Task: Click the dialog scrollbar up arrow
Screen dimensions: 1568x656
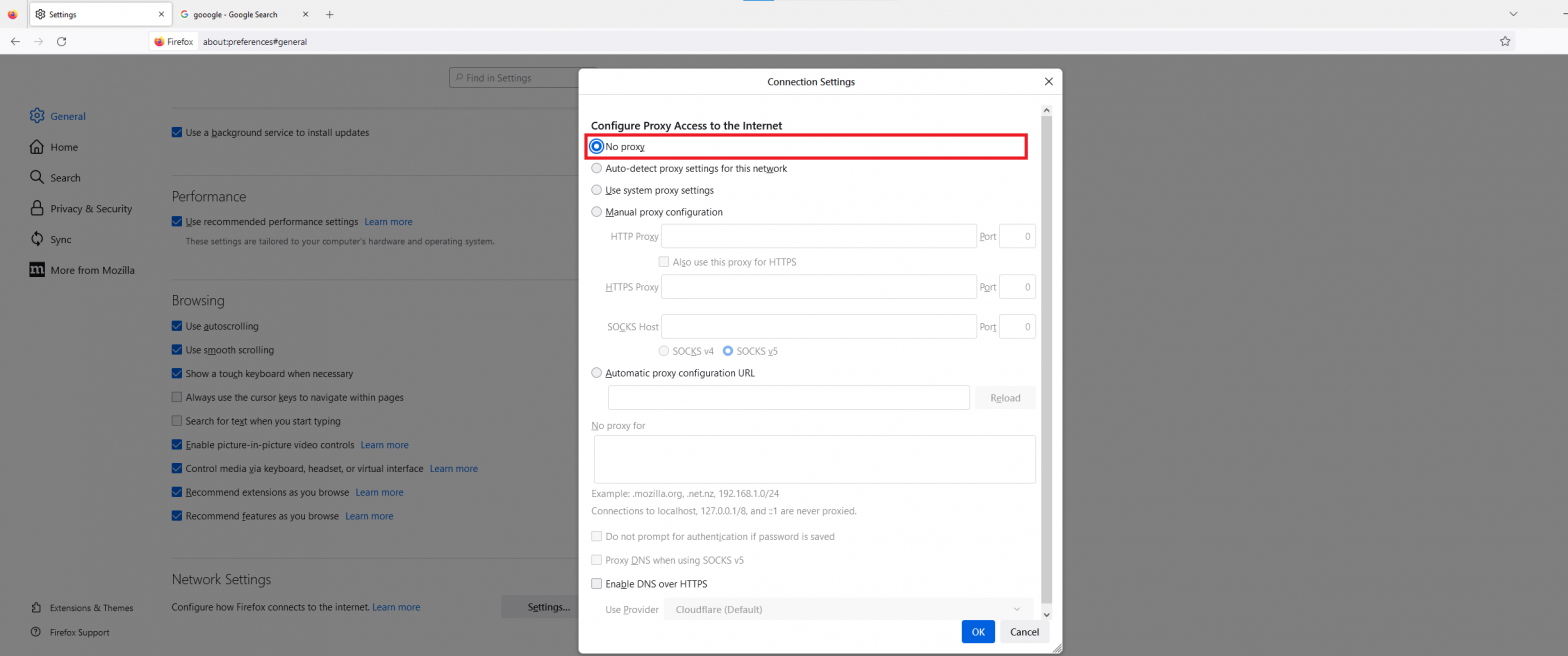Action: pyautogui.click(x=1046, y=110)
